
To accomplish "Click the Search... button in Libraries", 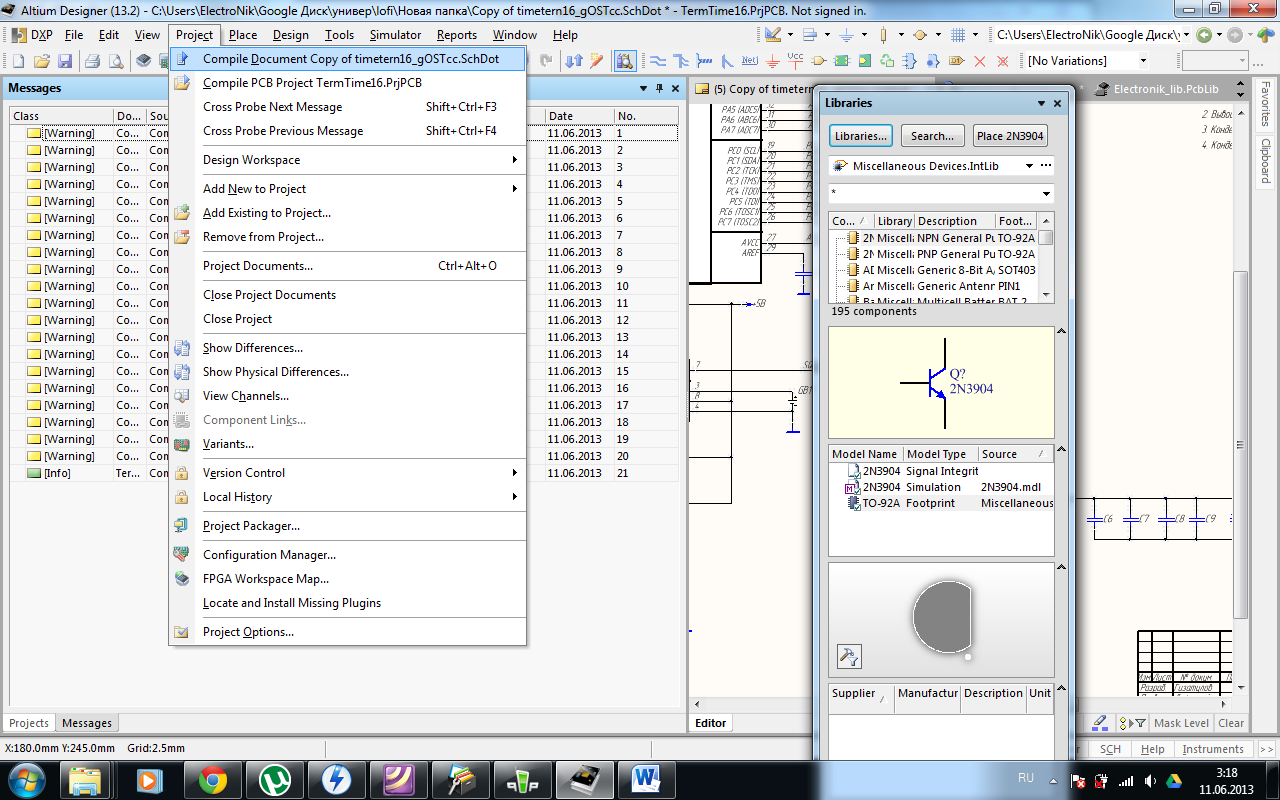I will point(932,136).
